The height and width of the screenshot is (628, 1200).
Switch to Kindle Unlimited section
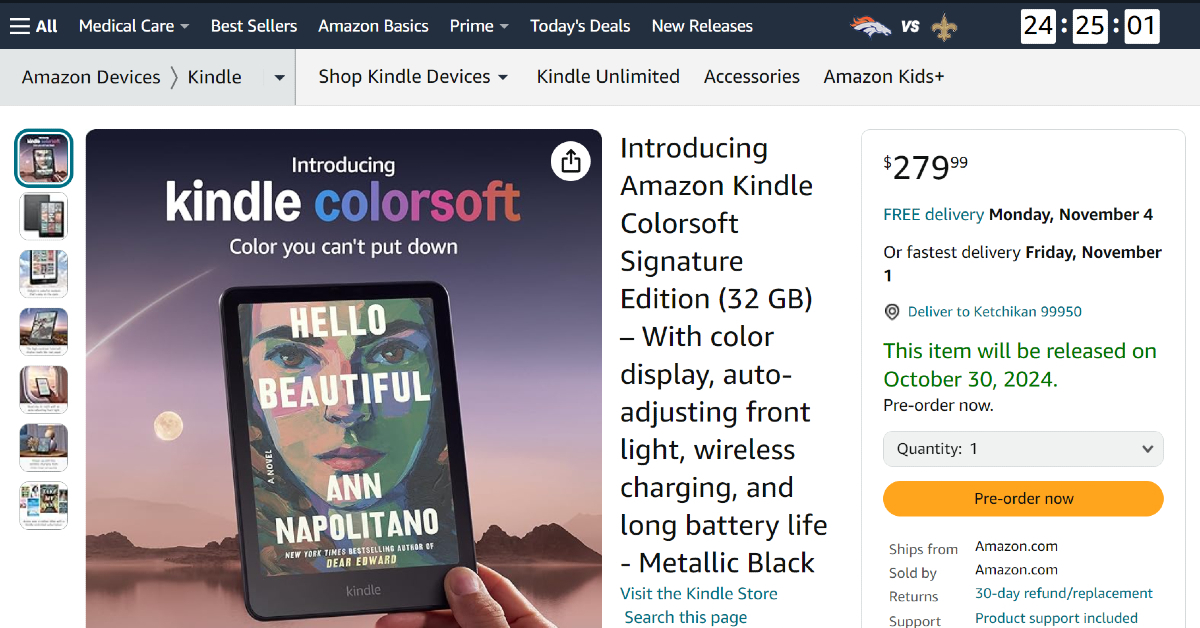pos(607,76)
